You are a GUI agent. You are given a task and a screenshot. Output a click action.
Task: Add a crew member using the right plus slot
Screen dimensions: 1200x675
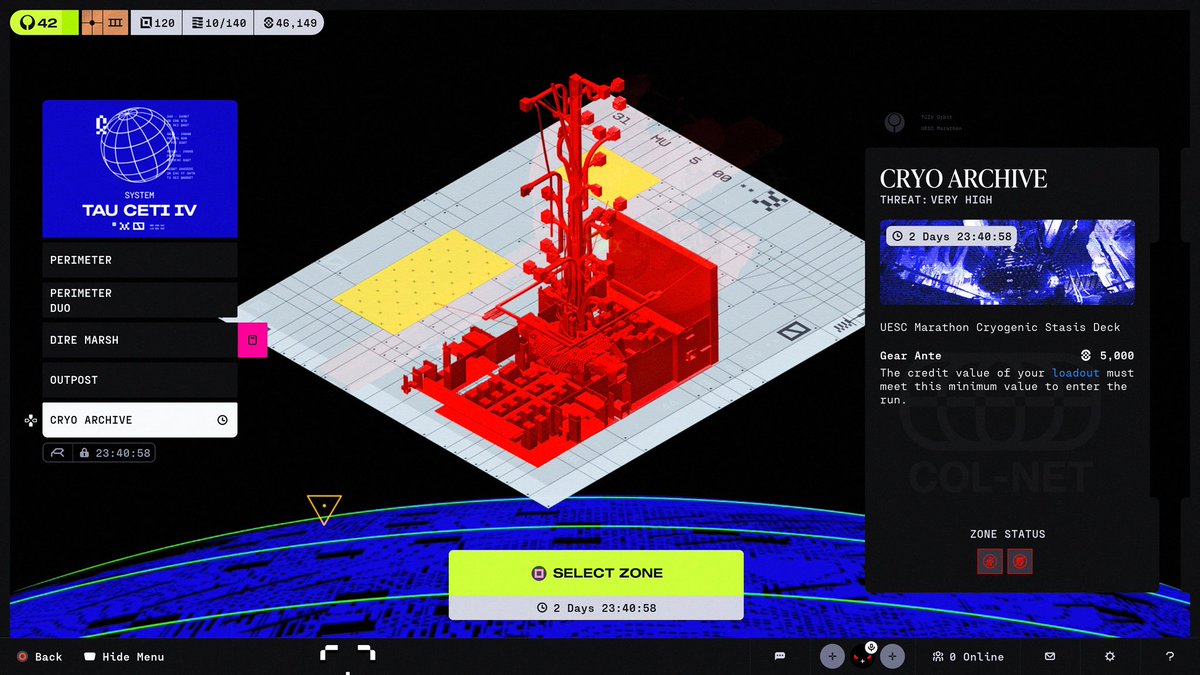pyautogui.click(x=893, y=656)
